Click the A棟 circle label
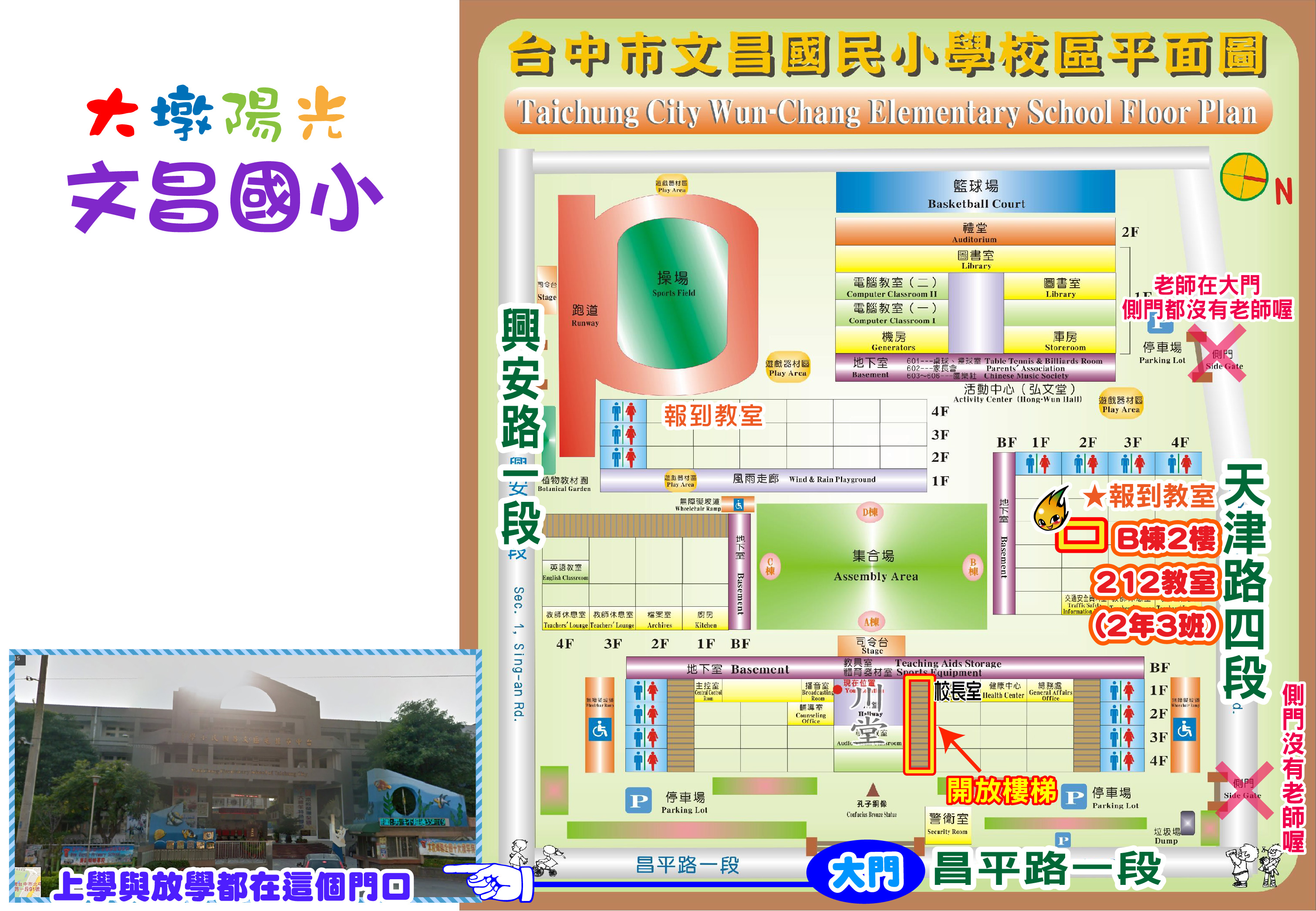 pyautogui.click(x=871, y=622)
